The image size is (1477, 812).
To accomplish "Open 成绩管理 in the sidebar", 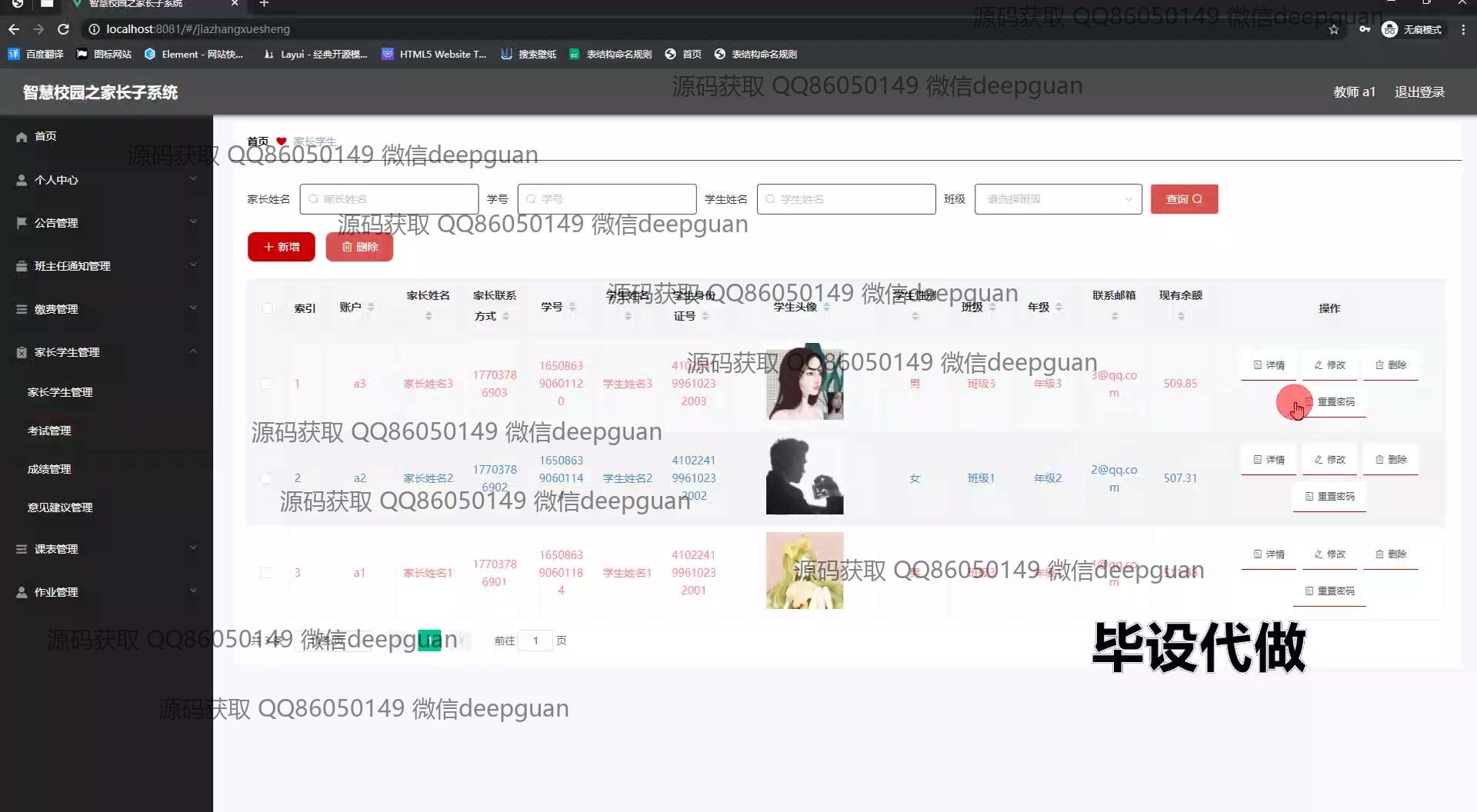I will [49, 469].
